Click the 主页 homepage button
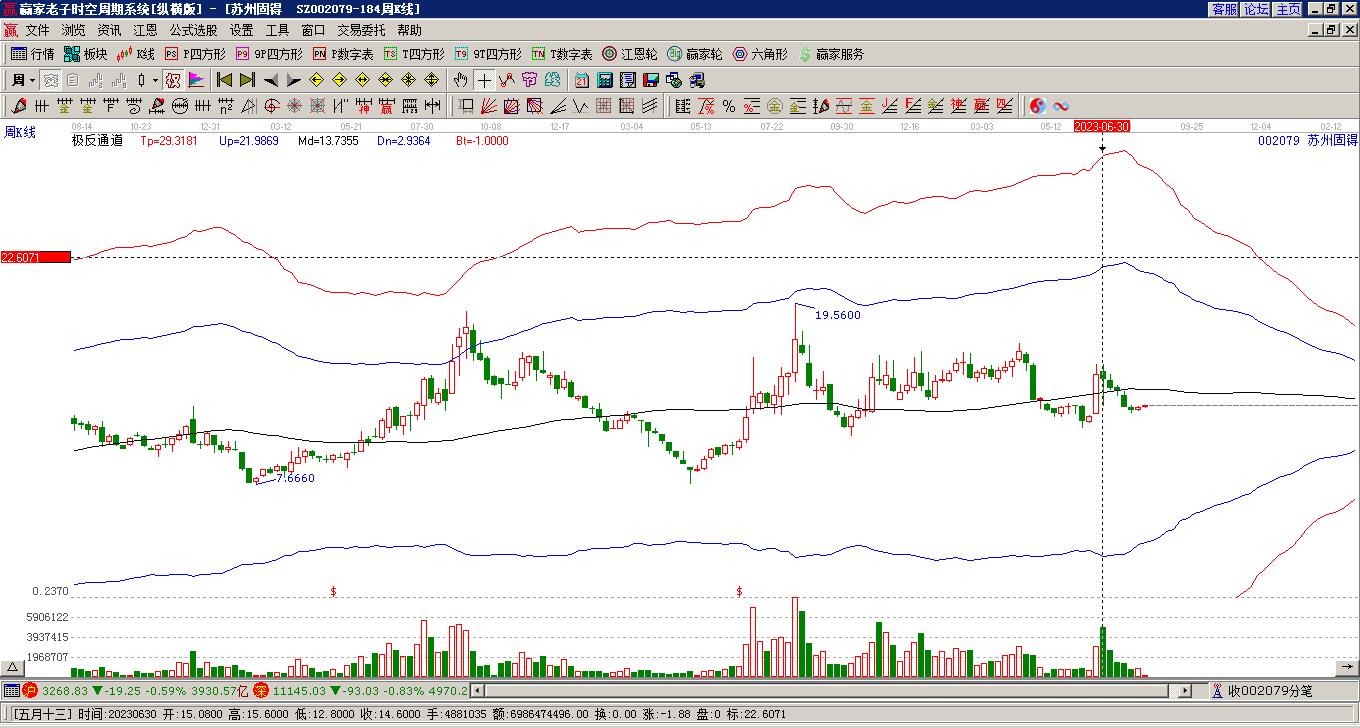This screenshot has width=1360, height=728. (1288, 9)
